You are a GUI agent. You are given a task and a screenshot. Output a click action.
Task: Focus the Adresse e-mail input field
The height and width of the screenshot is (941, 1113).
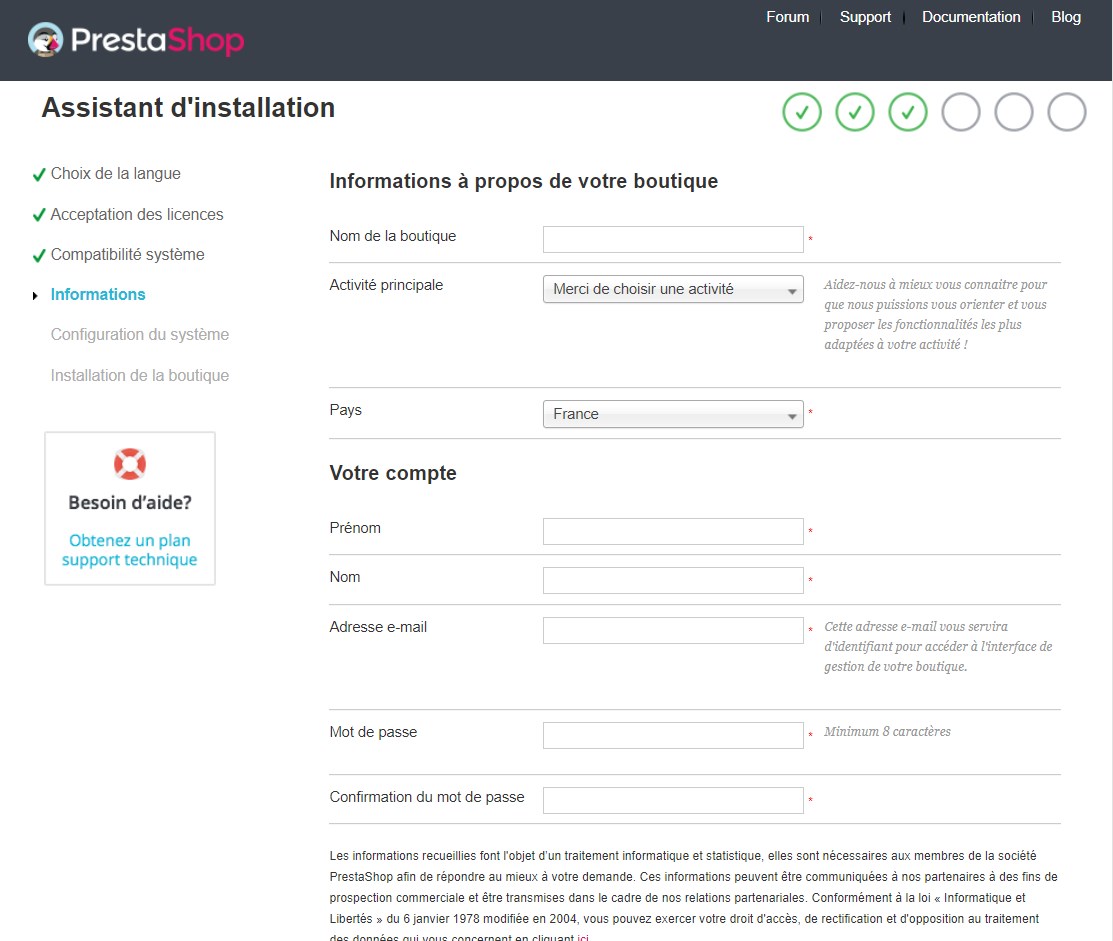coord(673,630)
